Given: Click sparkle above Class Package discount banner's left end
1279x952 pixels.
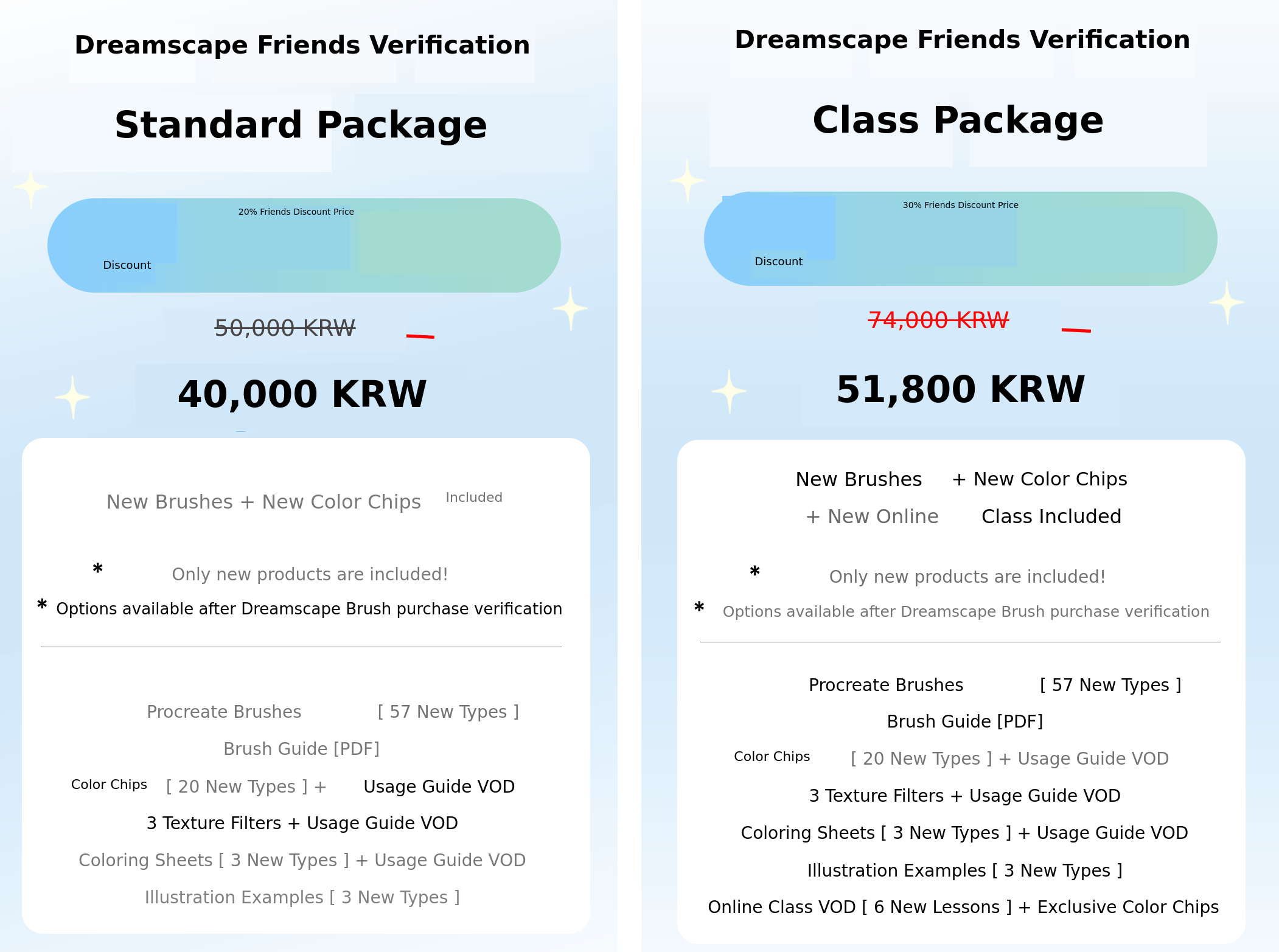Looking at the screenshot, I should pos(687,181).
